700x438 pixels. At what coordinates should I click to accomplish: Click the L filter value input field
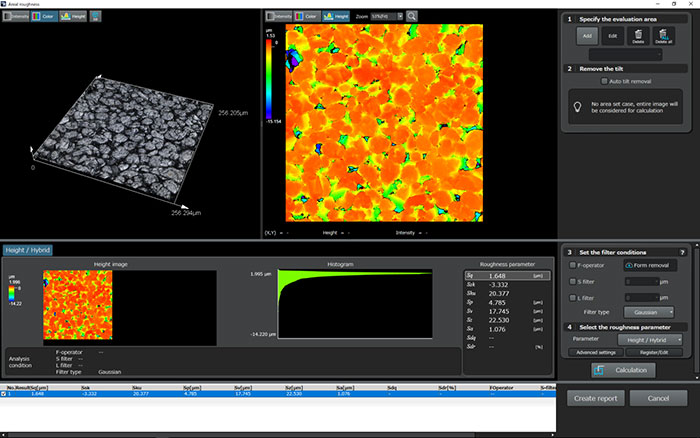[x=641, y=297]
